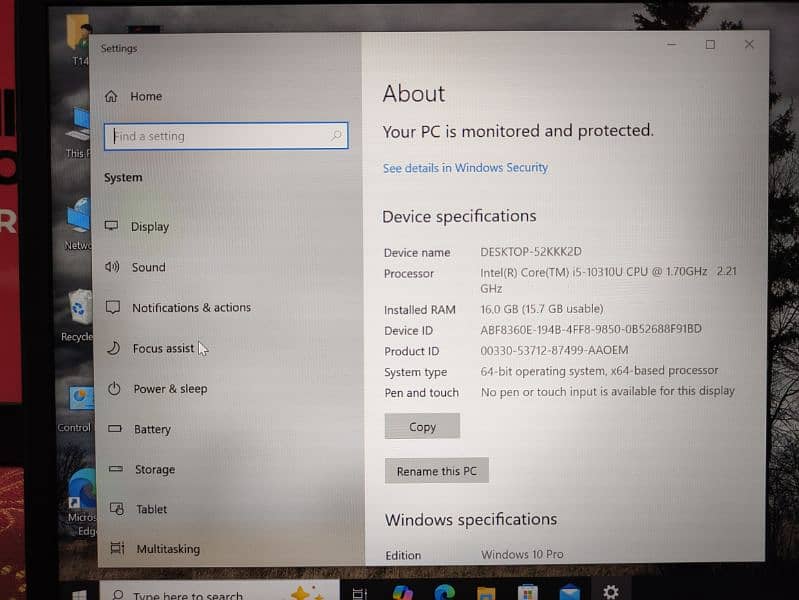This screenshot has height=600, width=799.
Task: Select Installed RAM value 16.0 GB
Action: tap(542, 308)
